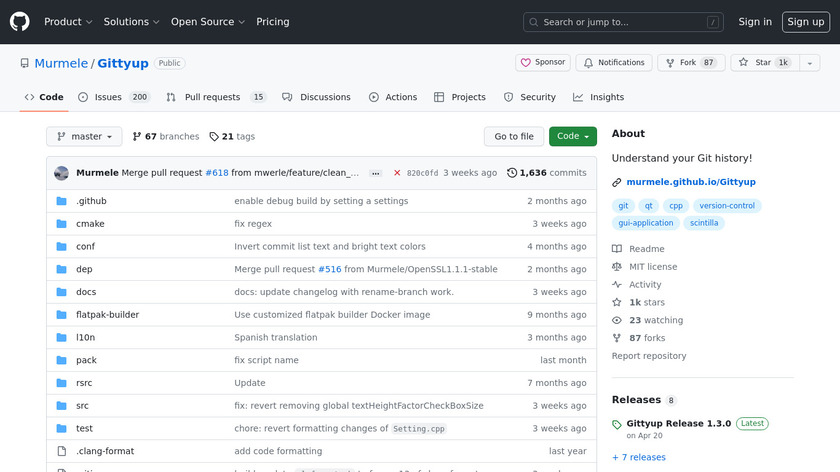The width and height of the screenshot is (840, 472).
Task: Open the Pricing page
Action: (x=273, y=22)
